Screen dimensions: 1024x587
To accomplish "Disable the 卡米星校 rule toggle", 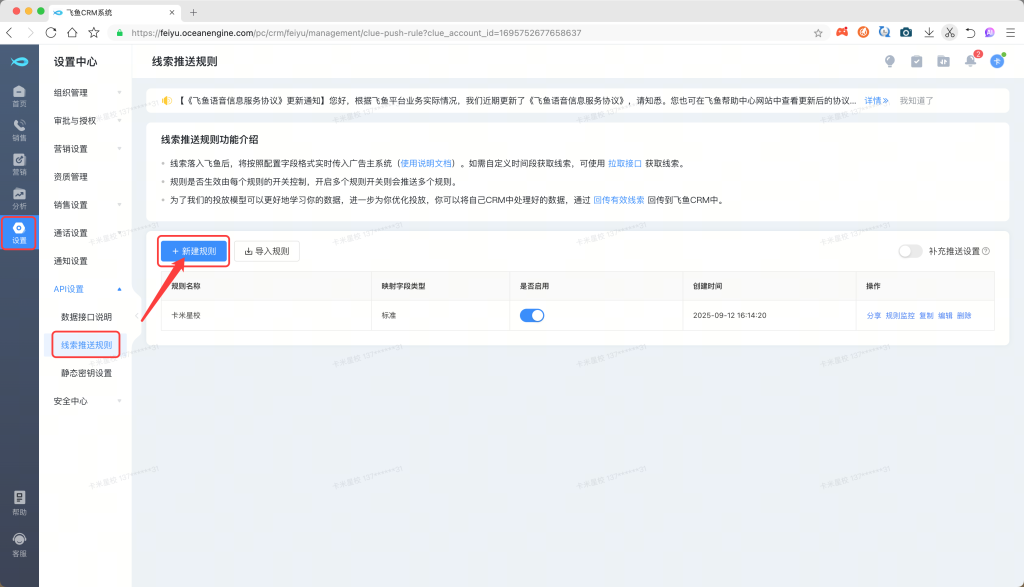I will tap(532, 315).
